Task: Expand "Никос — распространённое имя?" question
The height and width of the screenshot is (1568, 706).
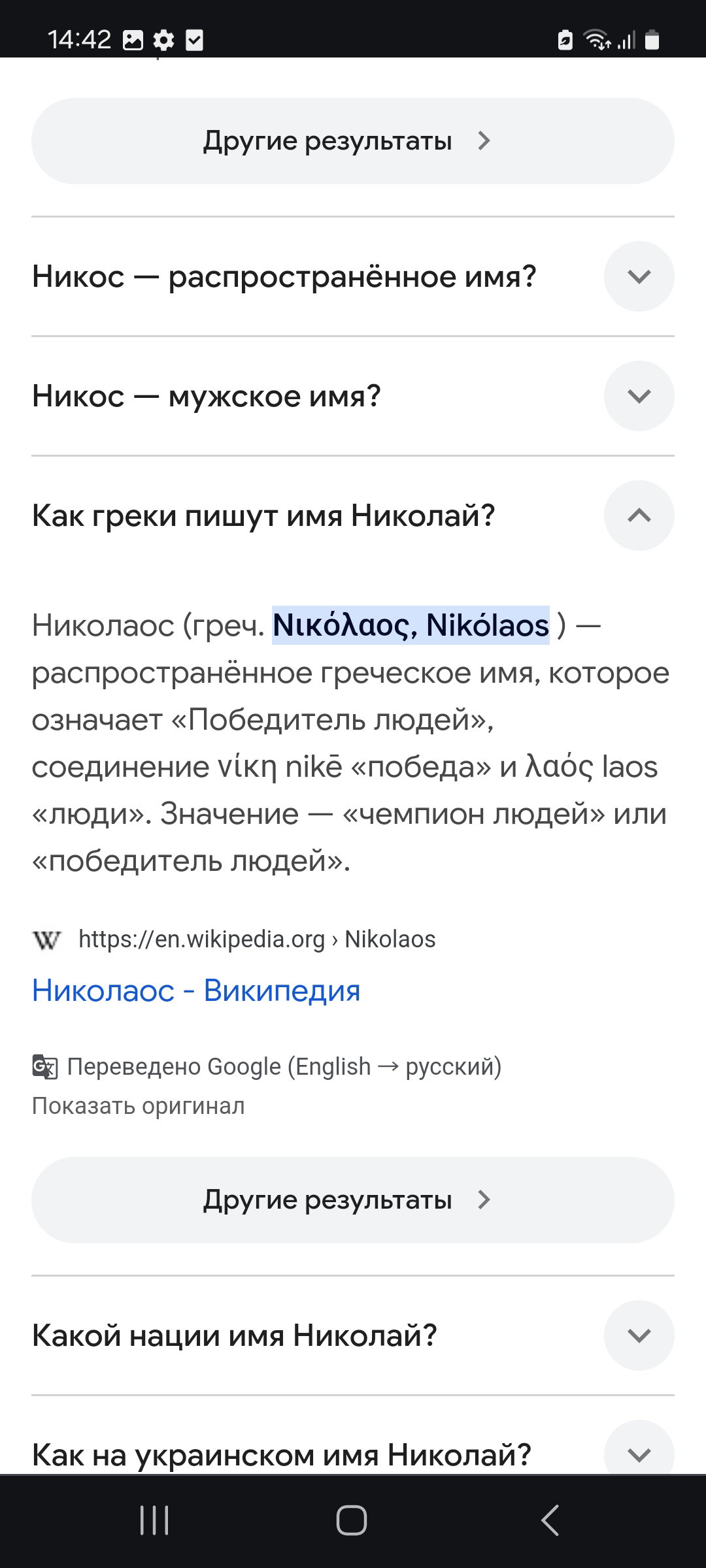Action: pyautogui.click(x=353, y=276)
